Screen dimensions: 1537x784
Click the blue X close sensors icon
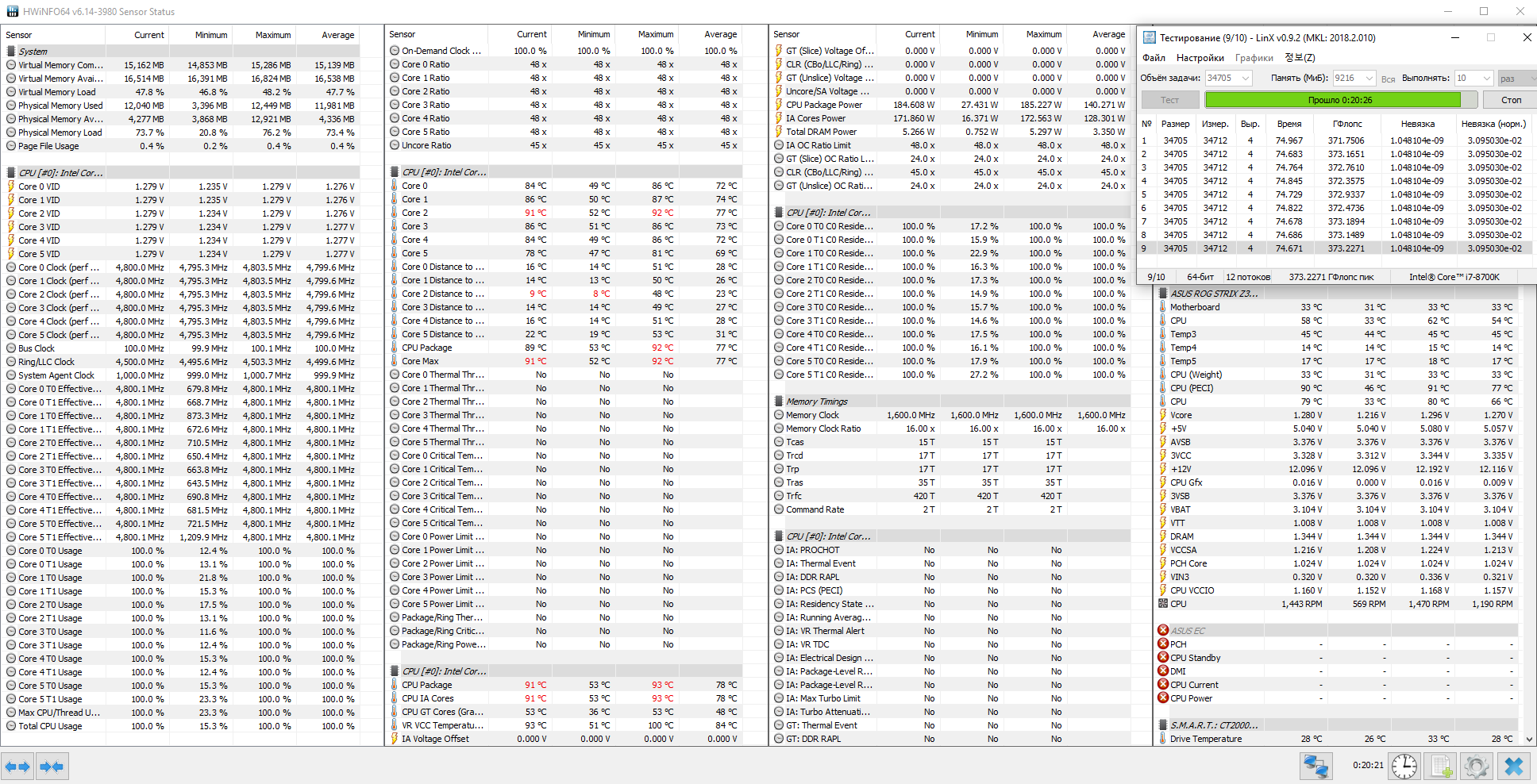point(1514,767)
